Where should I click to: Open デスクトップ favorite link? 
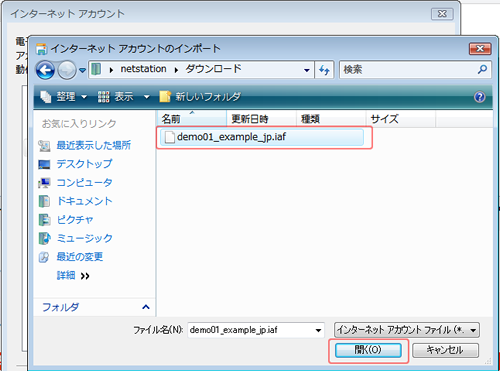tap(84, 164)
